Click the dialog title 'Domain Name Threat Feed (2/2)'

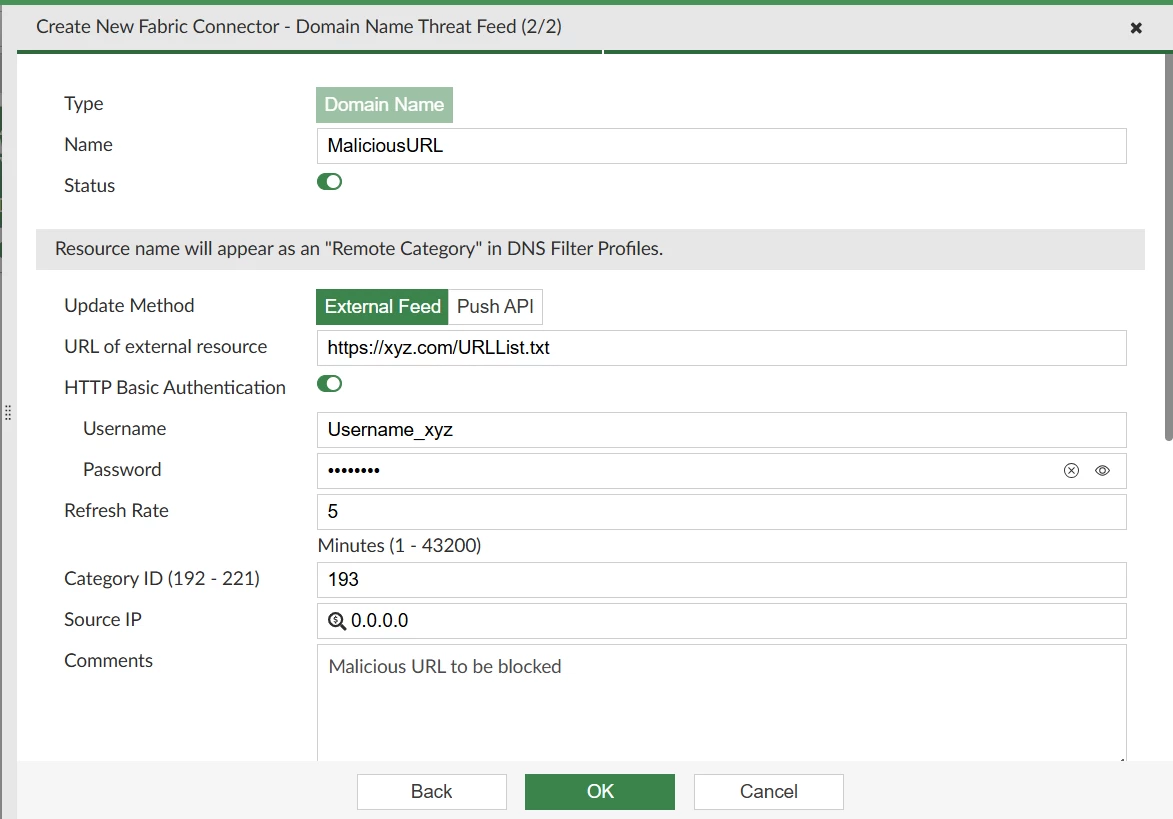pyautogui.click(x=429, y=27)
